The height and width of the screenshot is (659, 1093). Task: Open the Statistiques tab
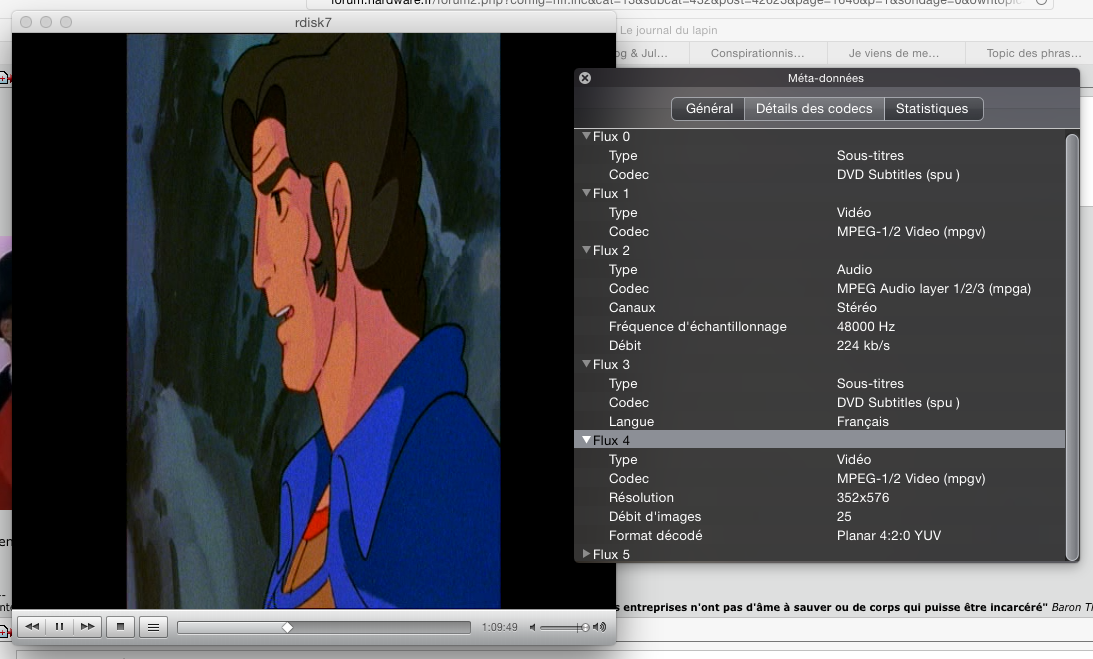pyautogui.click(x=932, y=109)
